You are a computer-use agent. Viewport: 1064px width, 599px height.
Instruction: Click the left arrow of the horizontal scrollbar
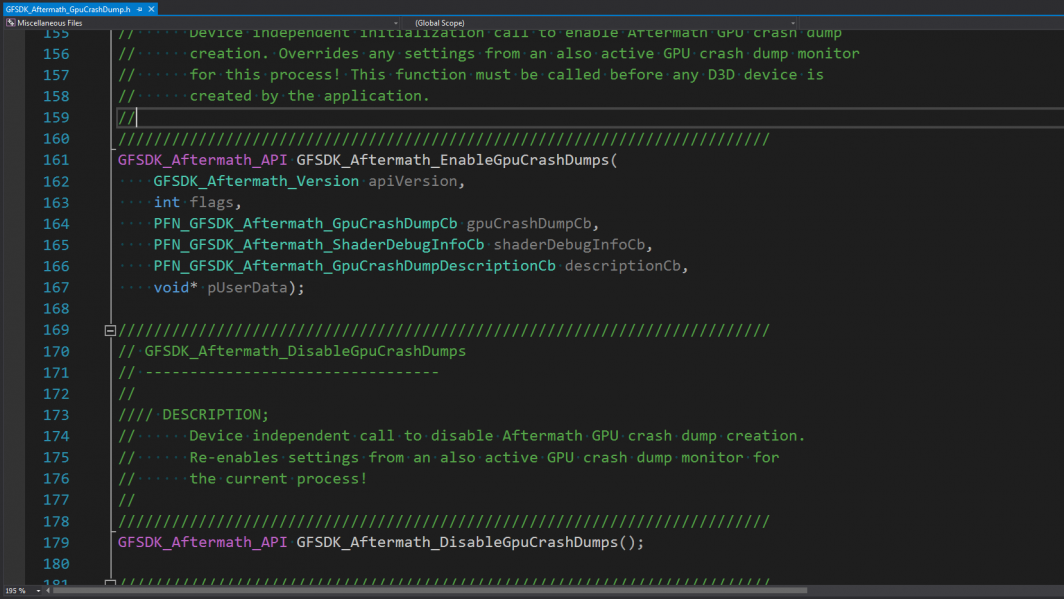(x=48, y=590)
